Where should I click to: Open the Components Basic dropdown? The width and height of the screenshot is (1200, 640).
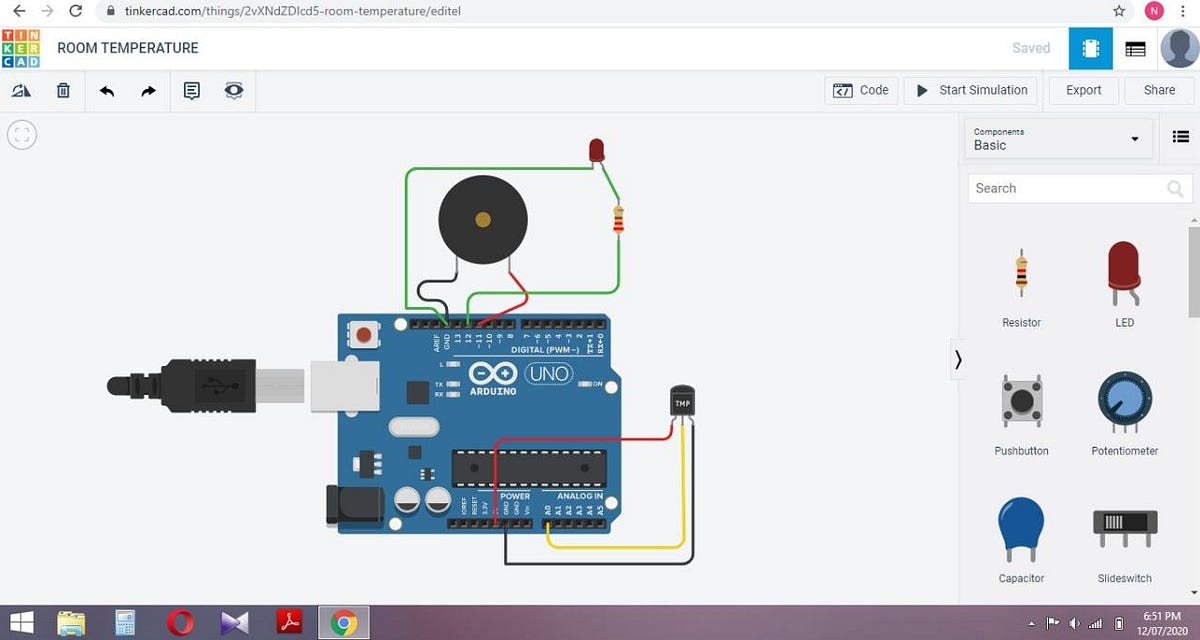pyautogui.click(x=1058, y=138)
